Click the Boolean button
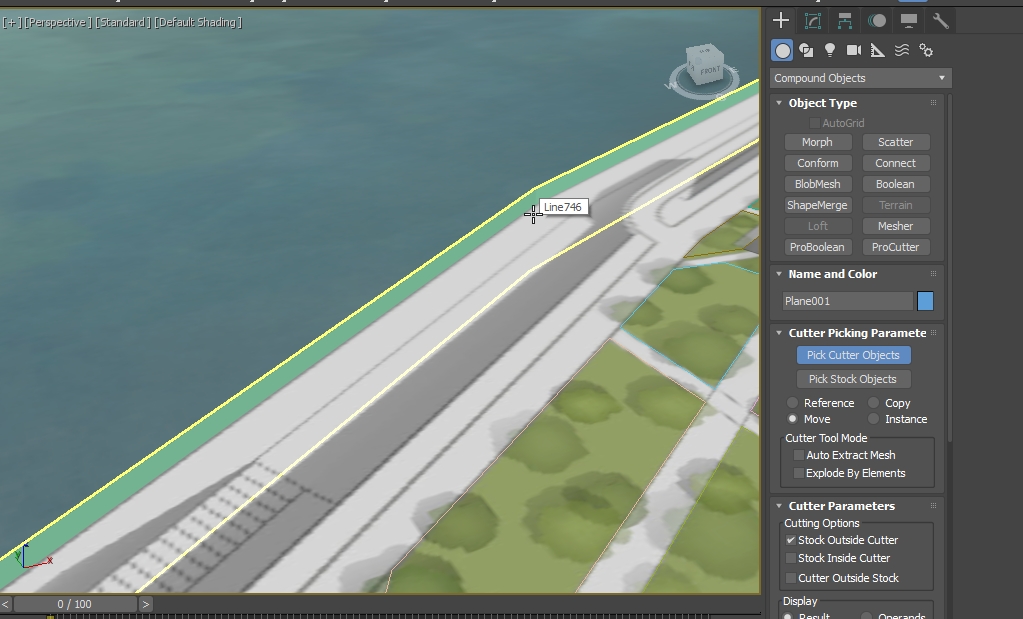1023x619 pixels. coord(896,184)
